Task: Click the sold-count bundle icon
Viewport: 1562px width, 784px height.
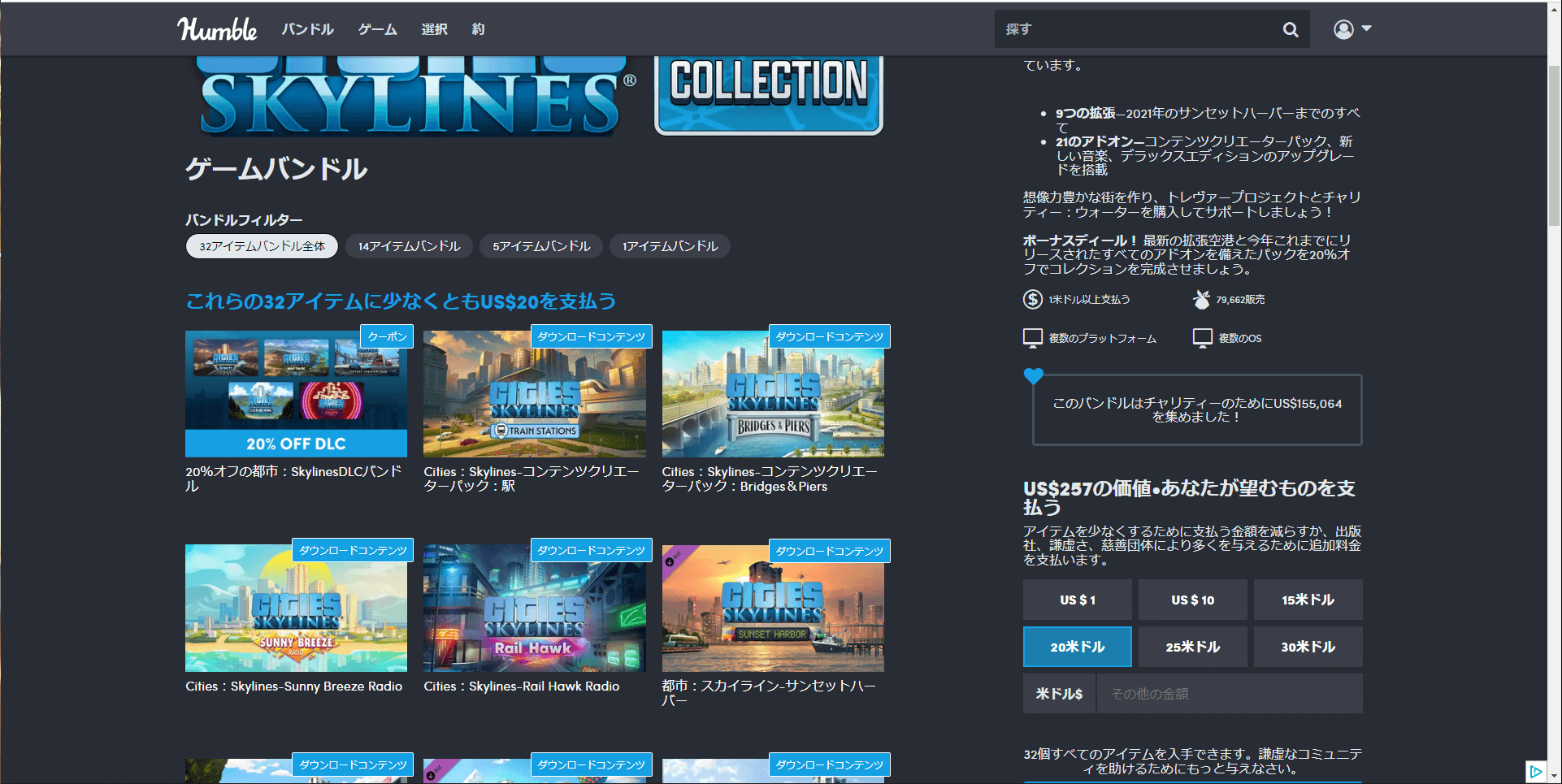Action: tap(1201, 300)
